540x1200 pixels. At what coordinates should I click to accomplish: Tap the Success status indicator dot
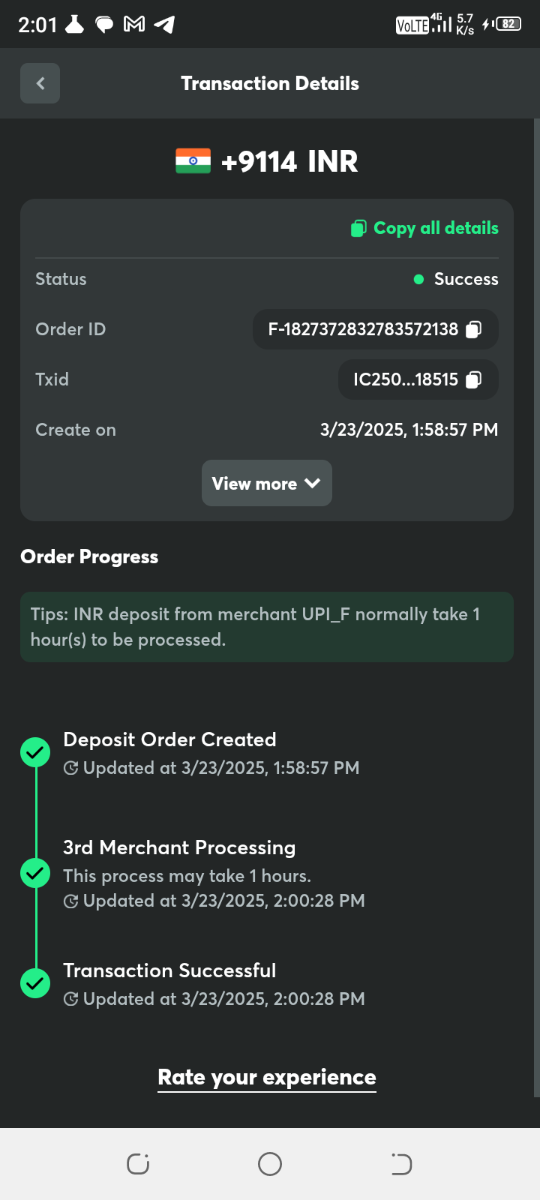tap(419, 279)
